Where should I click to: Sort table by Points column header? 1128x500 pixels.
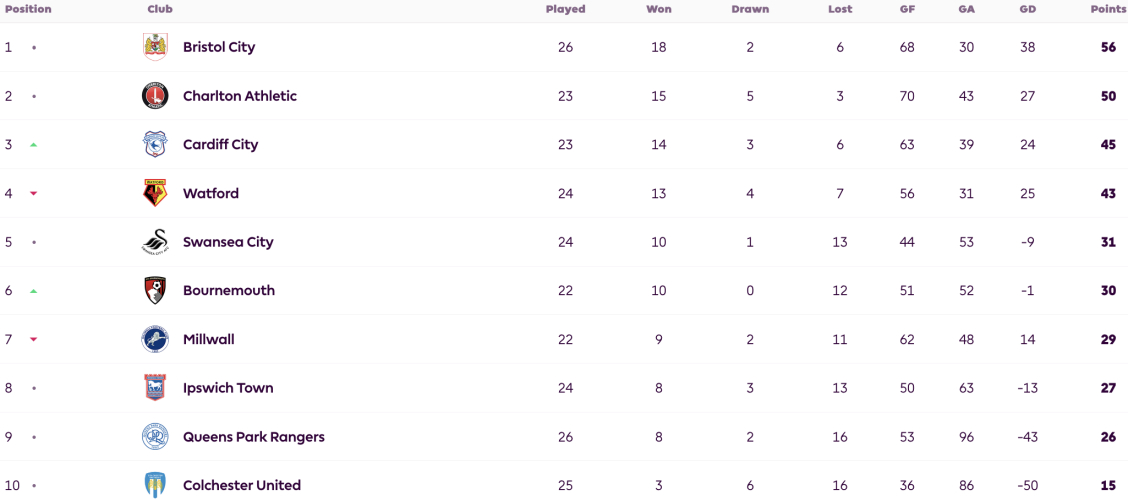[x=1104, y=9]
